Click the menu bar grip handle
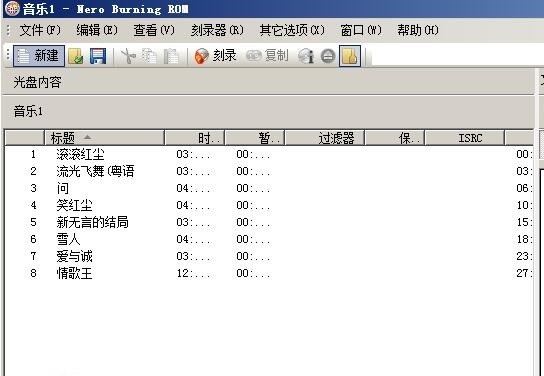This screenshot has width=544, height=376. point(8,30)
